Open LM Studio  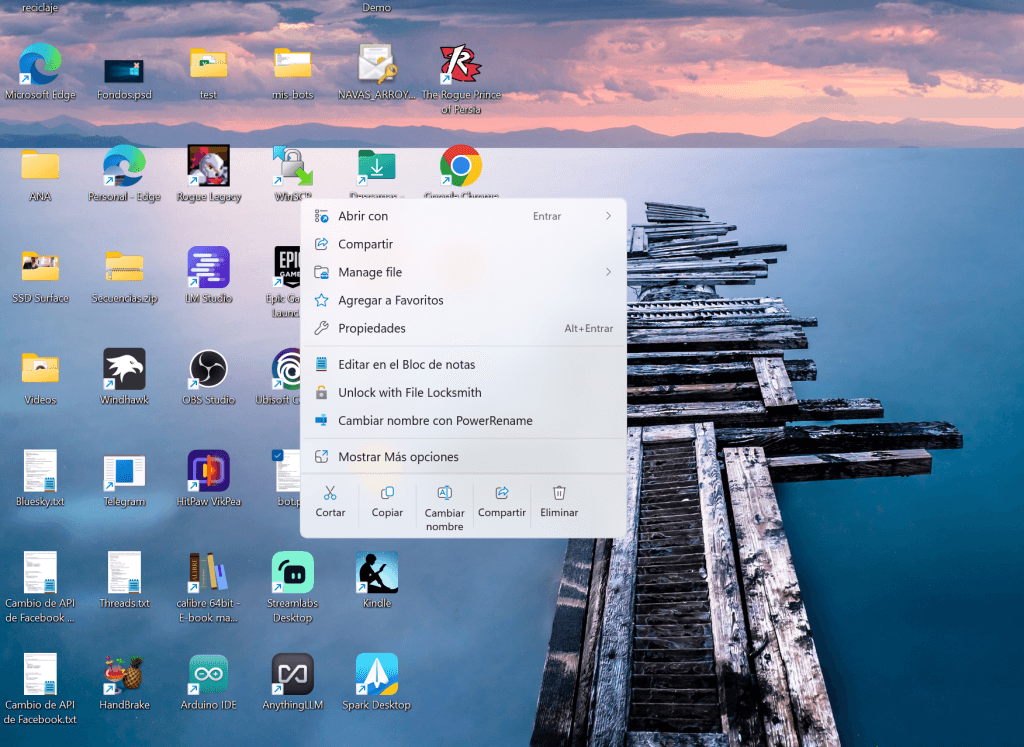(208, 270)
